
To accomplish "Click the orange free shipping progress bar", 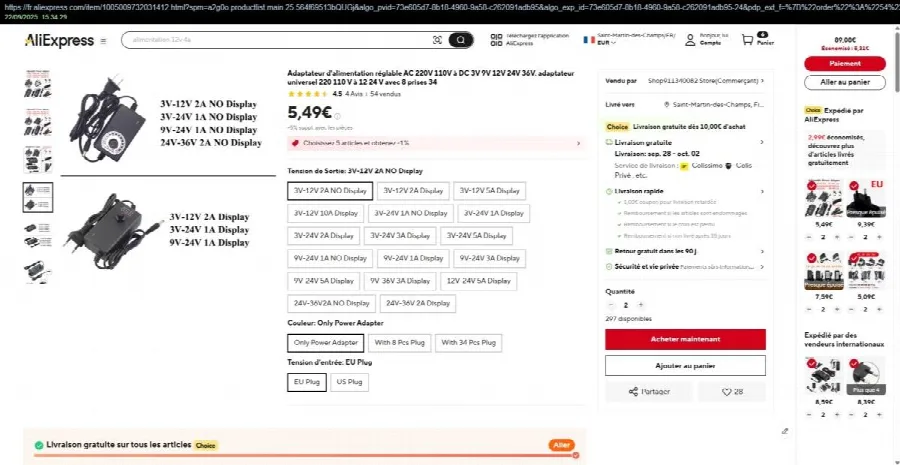I will coord(306,455).
